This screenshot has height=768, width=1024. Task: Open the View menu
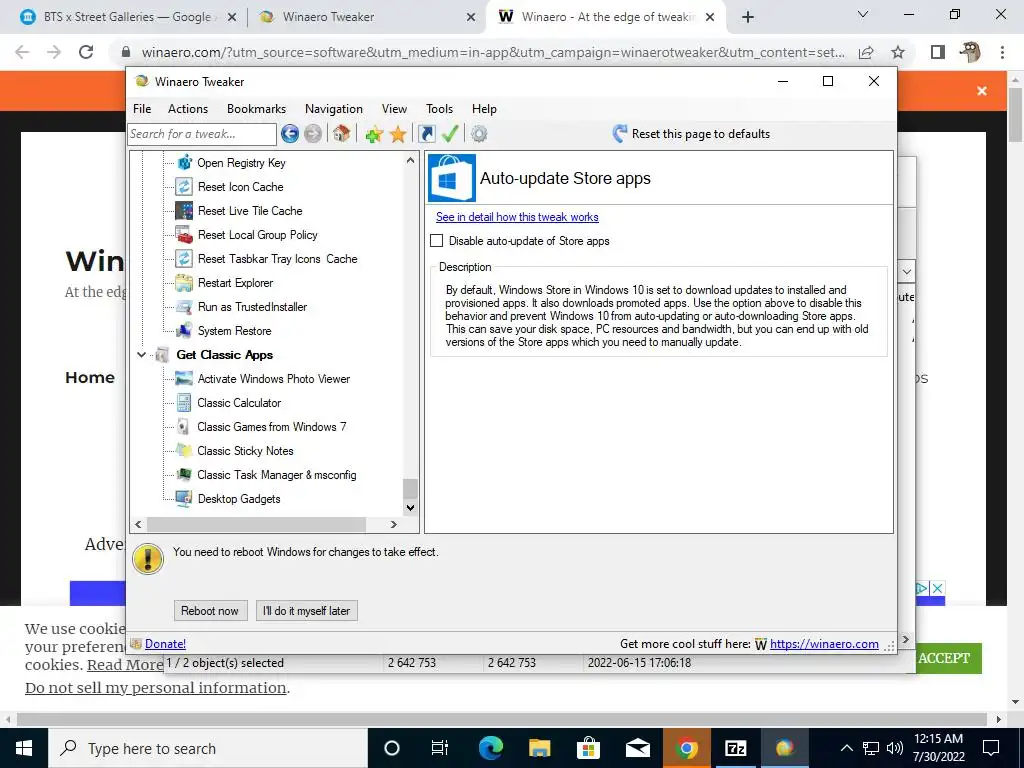point(394,109)
